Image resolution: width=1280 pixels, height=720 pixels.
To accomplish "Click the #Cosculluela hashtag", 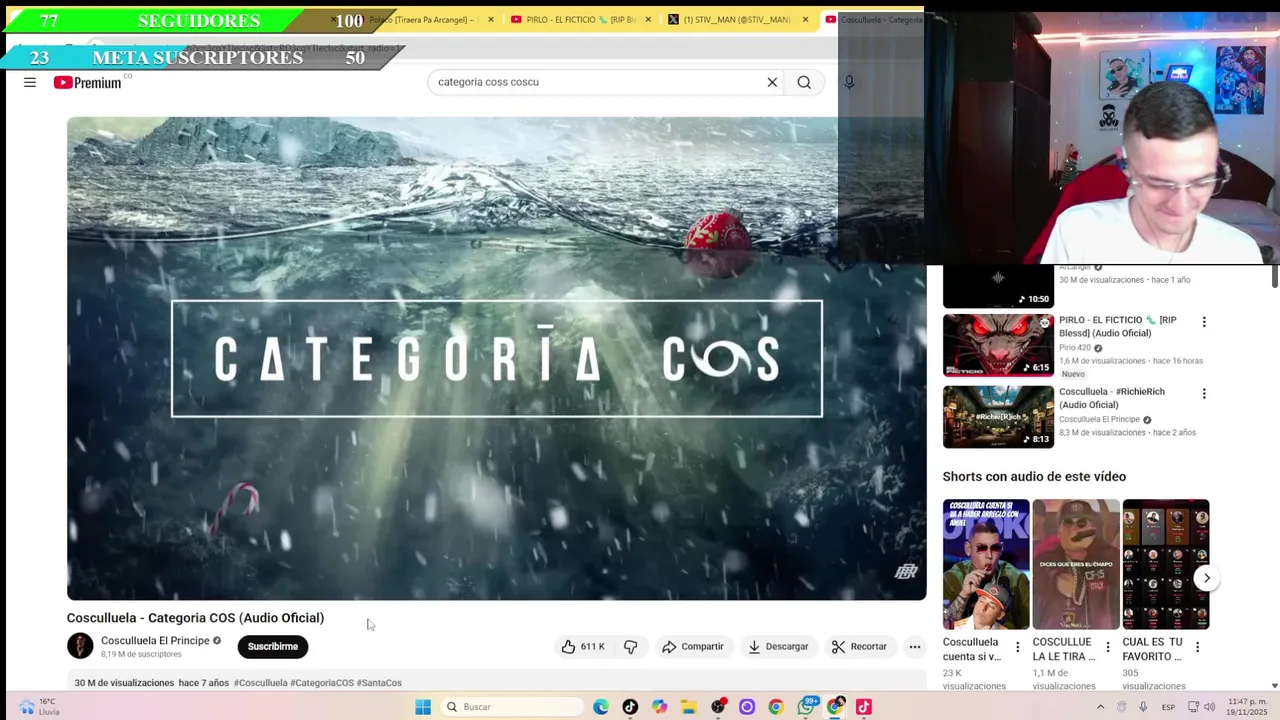I will [260, 683].
